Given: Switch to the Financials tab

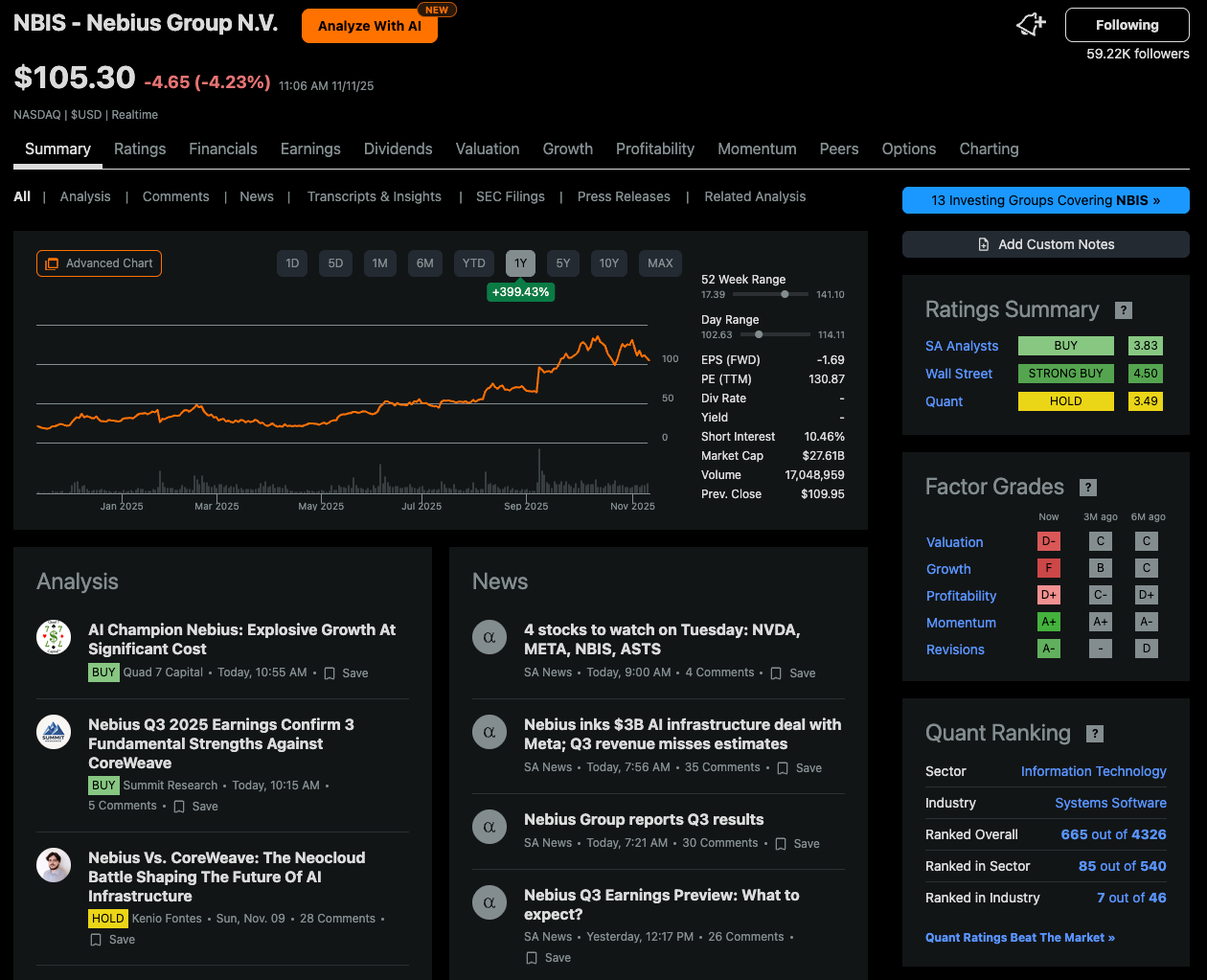Looking at the screenshot, I should click(223, 149).
